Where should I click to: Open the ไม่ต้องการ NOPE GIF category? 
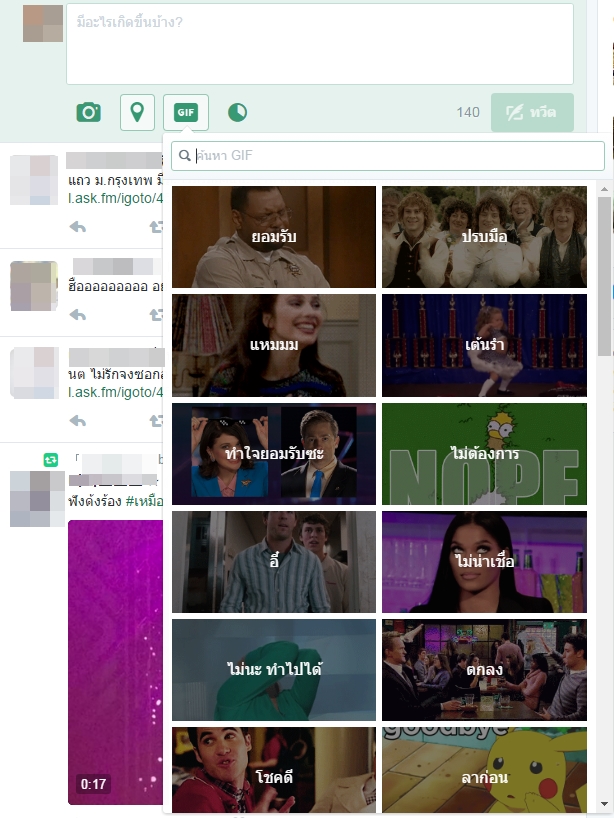(x=484, y=454)
